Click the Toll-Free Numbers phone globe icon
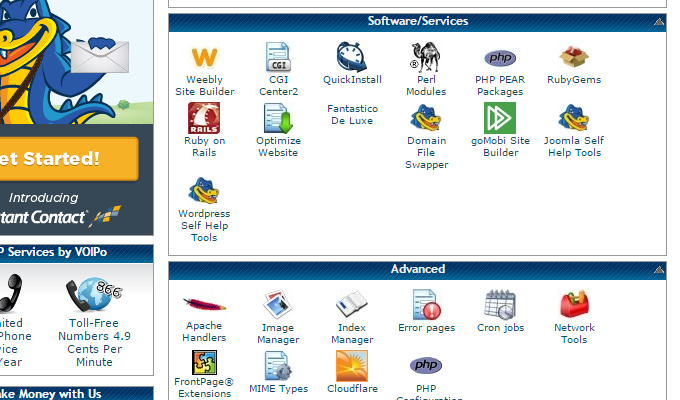The height and width of the screenshot is (400, 680). coord(94,295)
